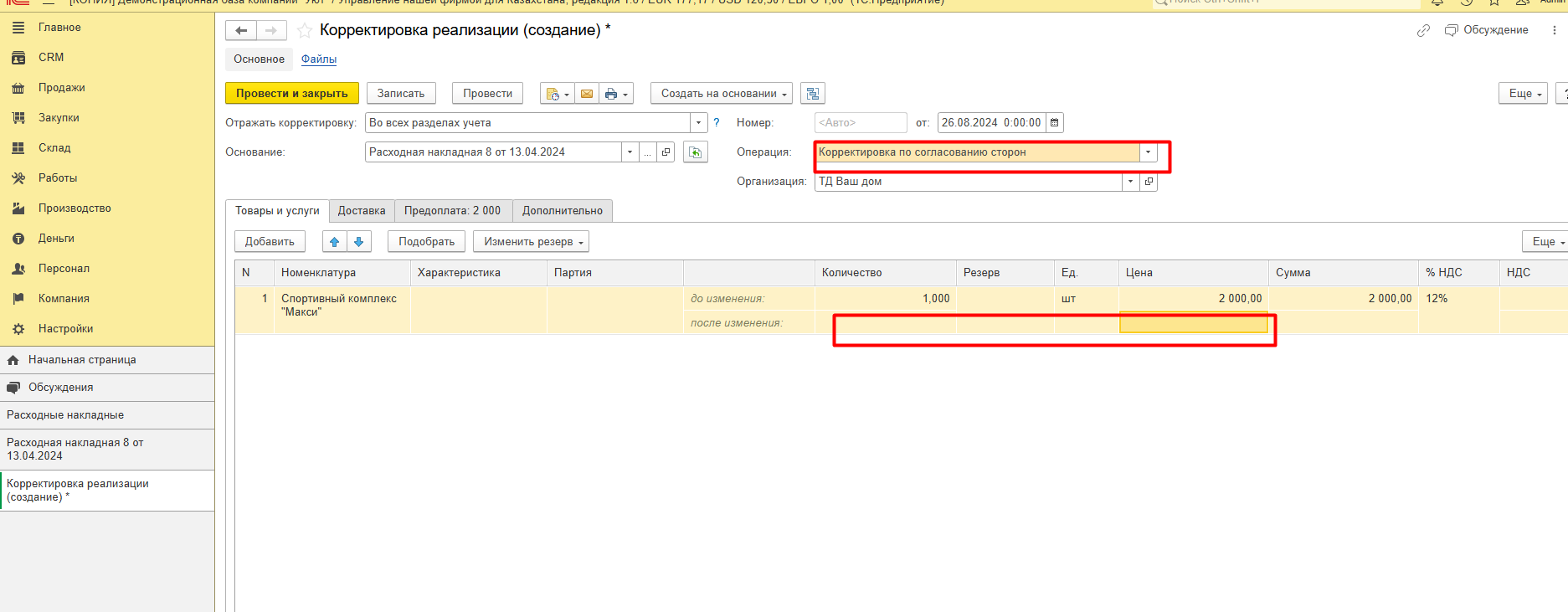
Task: Open the Создать на основании dropdown
Action: point(721,94)
